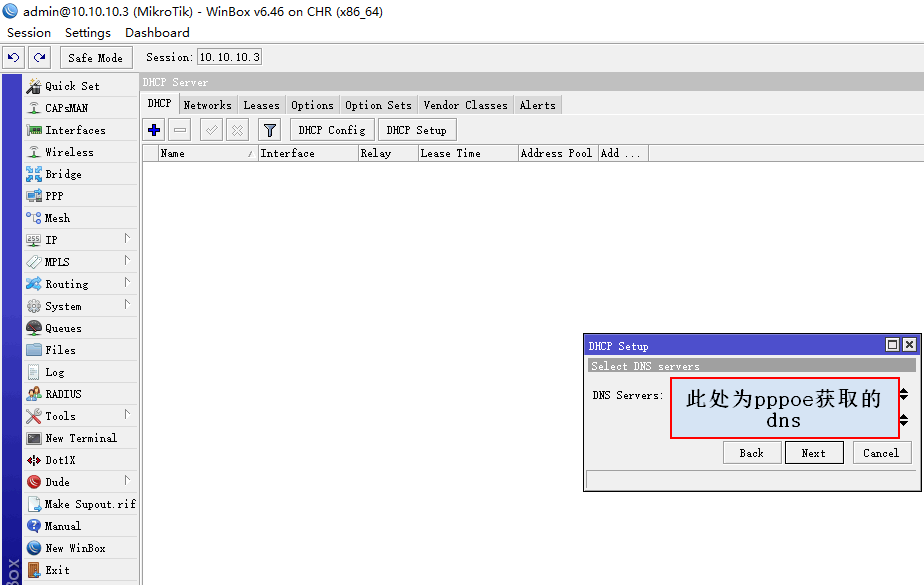
Task: Sort by Relay column header
Action: pos(388,153)
